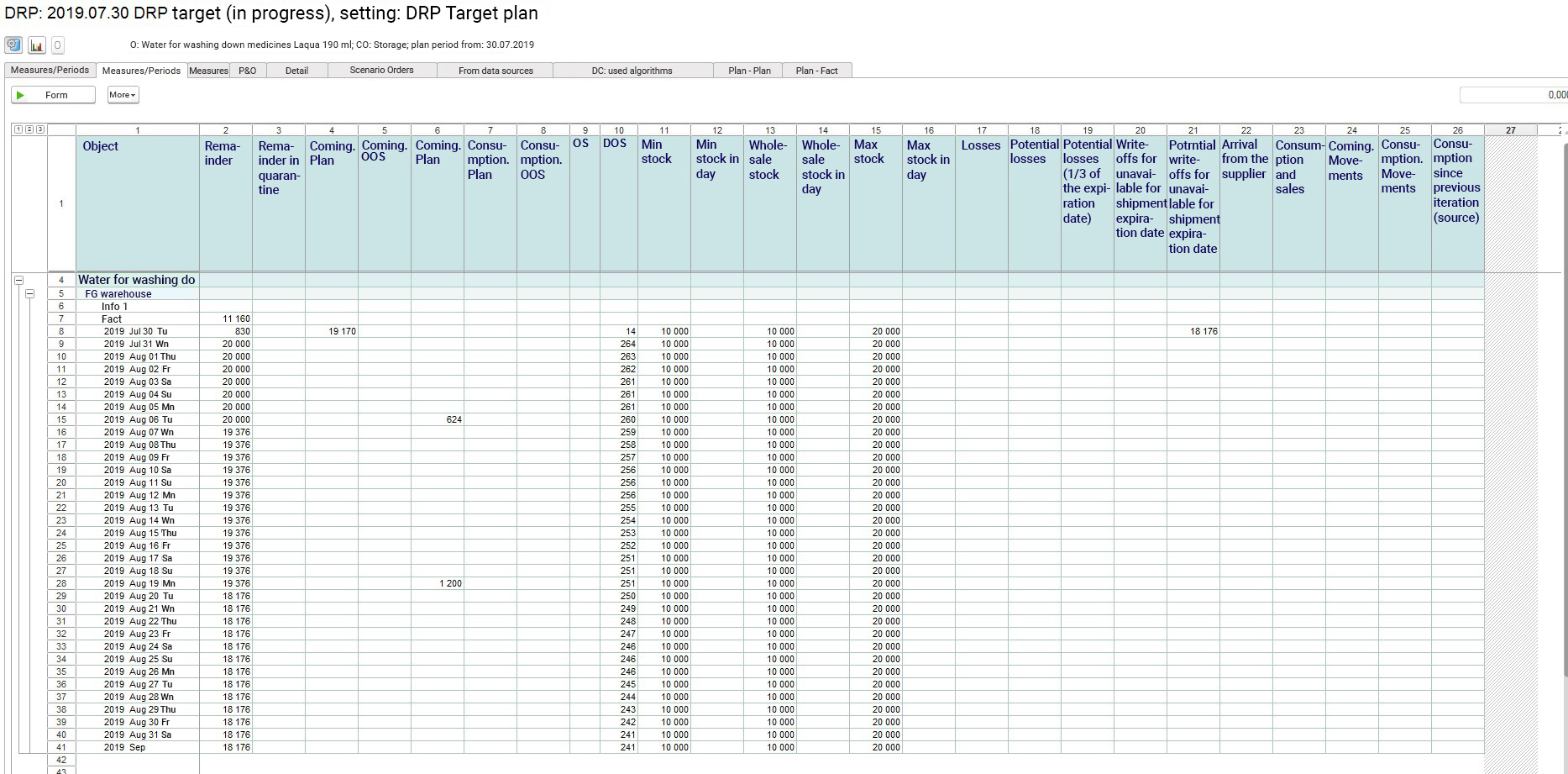Switch to the Plan - Plan tab
The height and width of the screenshot is (774, 1568).
point(749,71)
